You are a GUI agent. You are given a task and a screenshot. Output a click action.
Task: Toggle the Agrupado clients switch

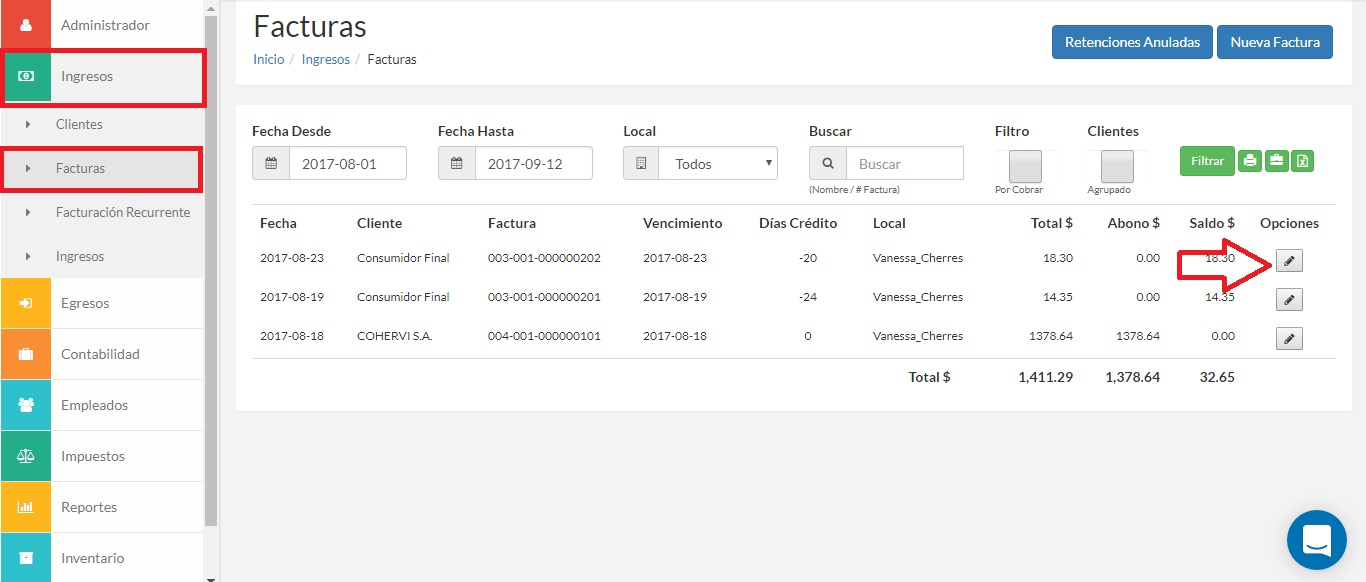point(1117,166)
